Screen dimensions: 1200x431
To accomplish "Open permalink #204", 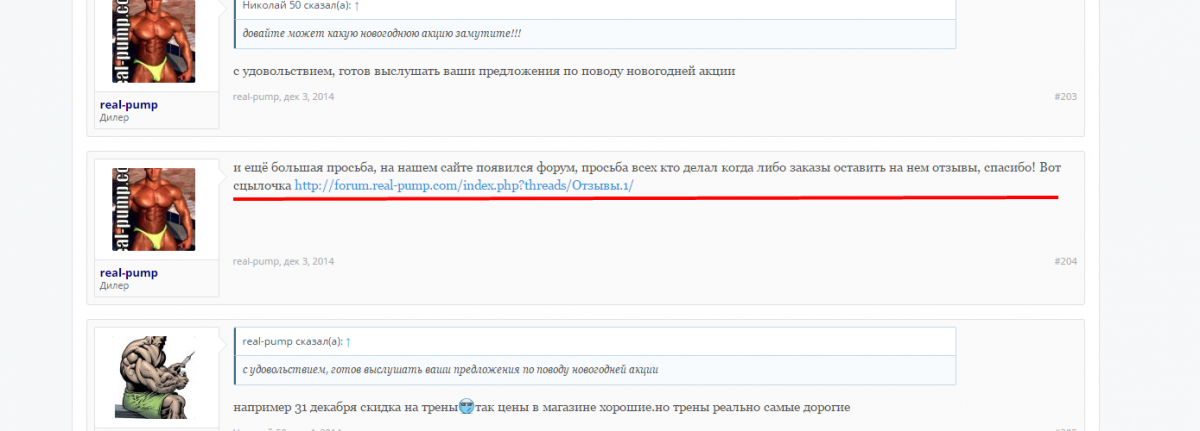I will pos(1065,261).
